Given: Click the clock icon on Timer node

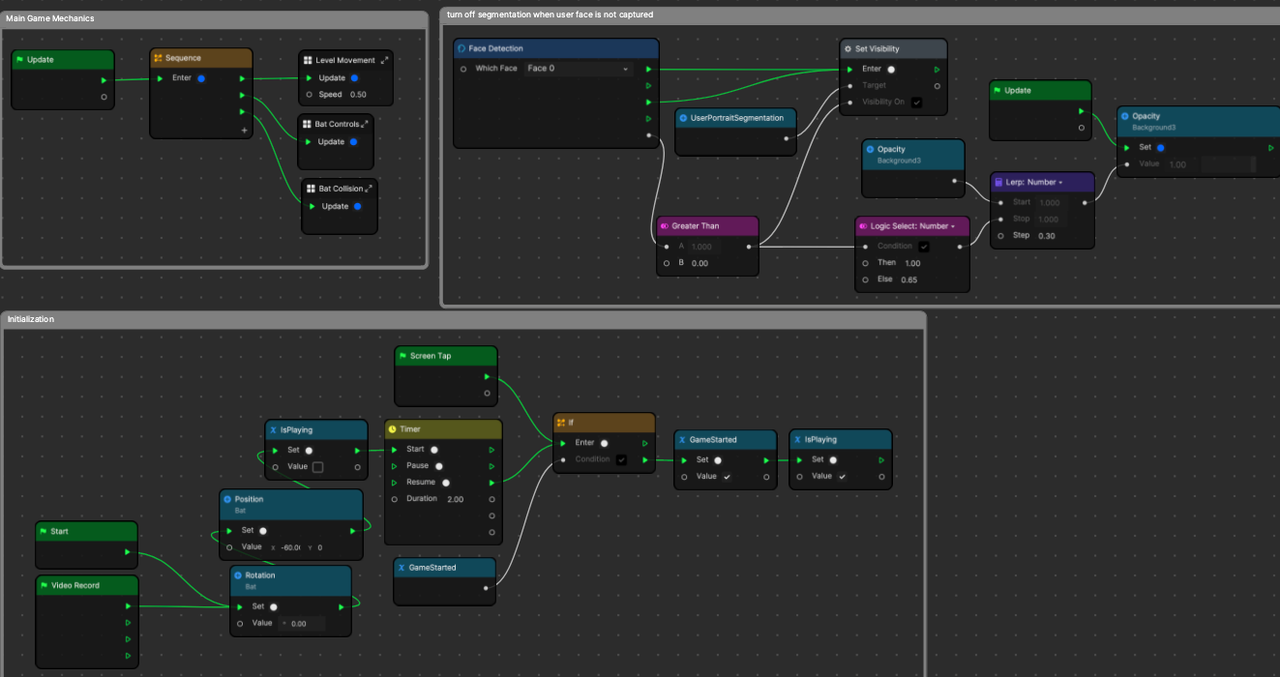Looking at the screenshot, I should 392,429.
